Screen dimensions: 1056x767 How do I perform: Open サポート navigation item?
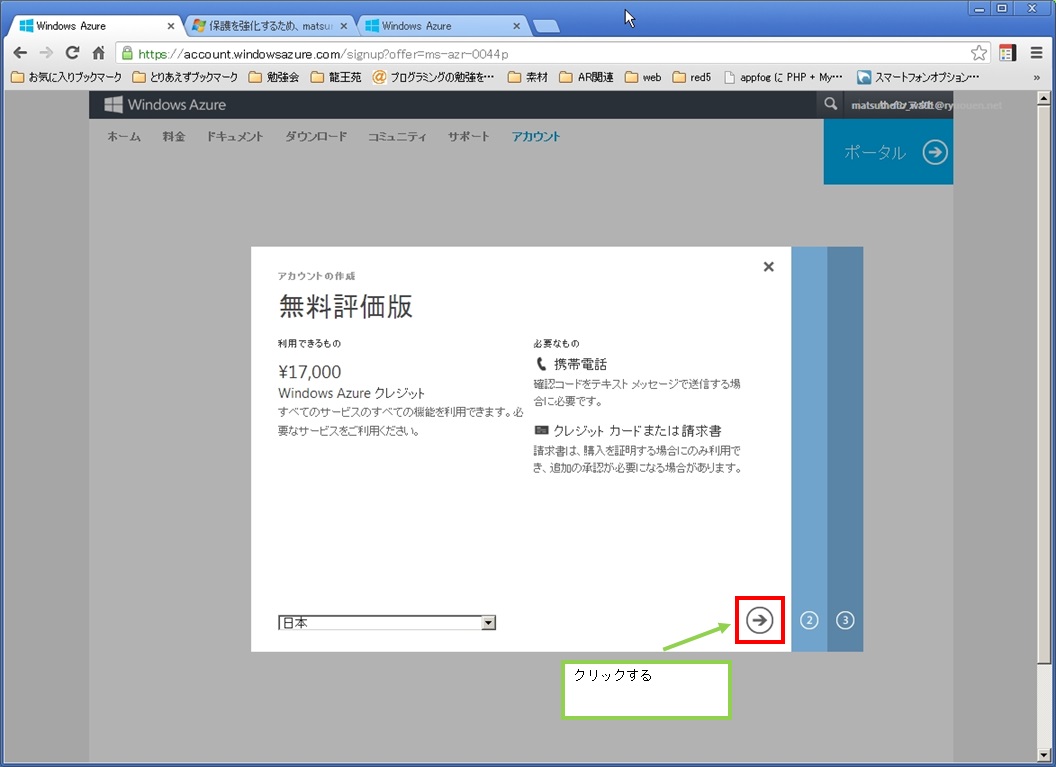(468, 136)
